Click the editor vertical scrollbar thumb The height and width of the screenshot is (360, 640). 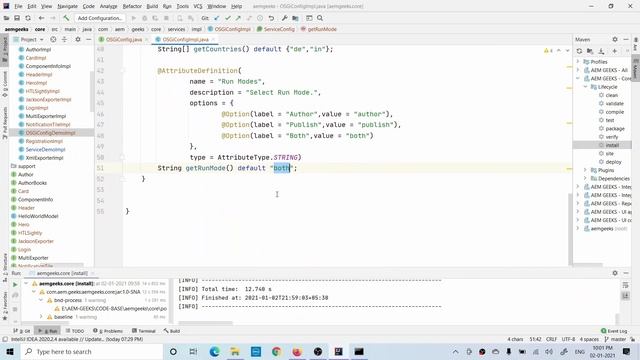pyautogui.click(x=570, y=229)
